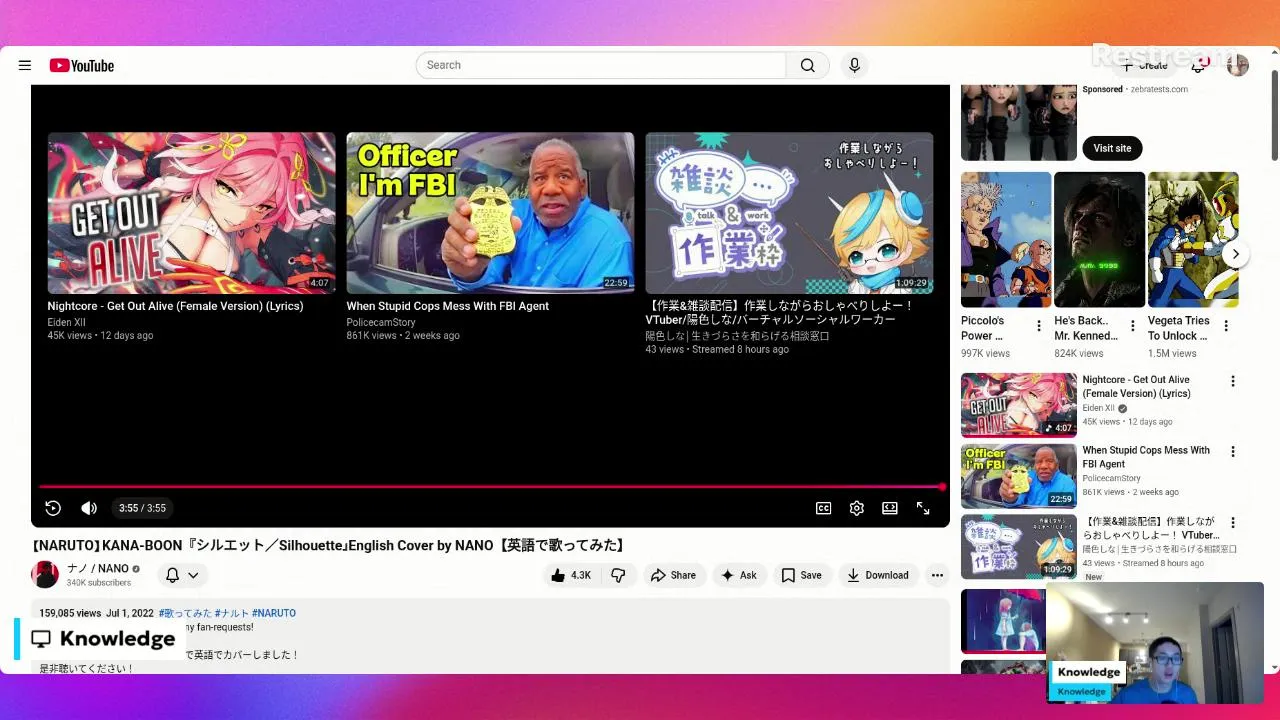
Task: Click the Download button
Action: [x=877, y=575]
